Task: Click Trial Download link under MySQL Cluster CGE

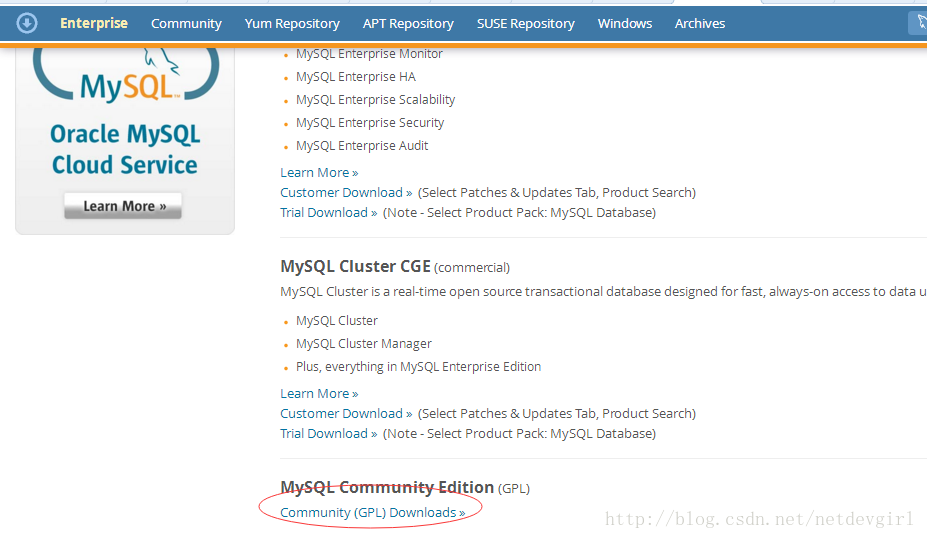Action: point(329,433)
